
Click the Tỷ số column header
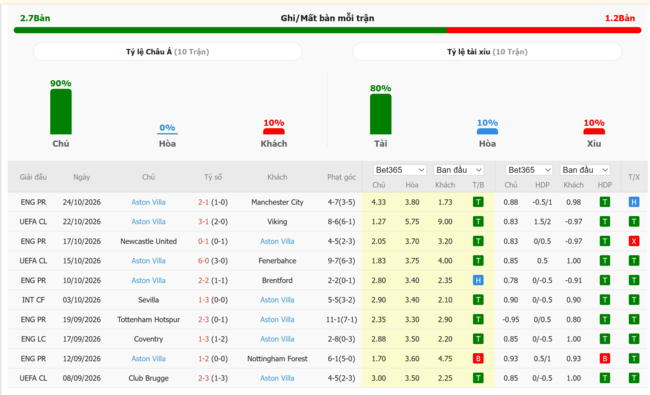[213, 177]
